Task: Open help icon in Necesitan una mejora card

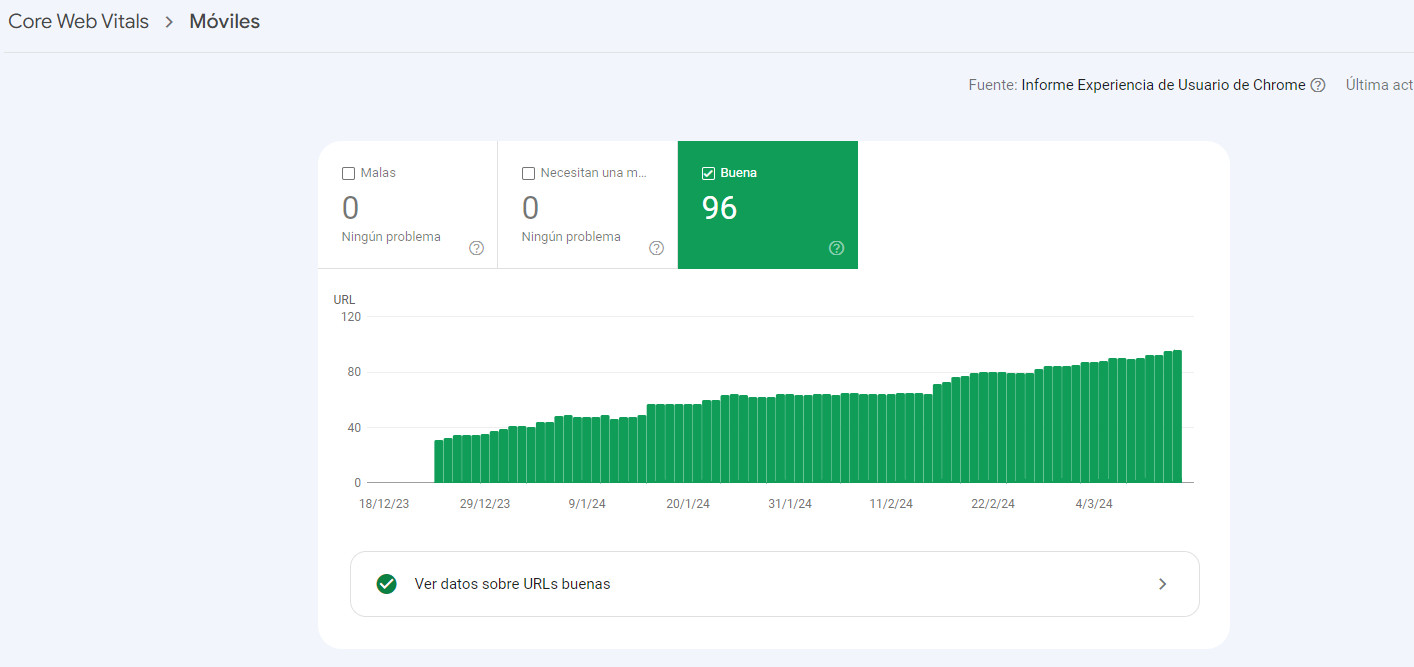Action: (656, 248)
